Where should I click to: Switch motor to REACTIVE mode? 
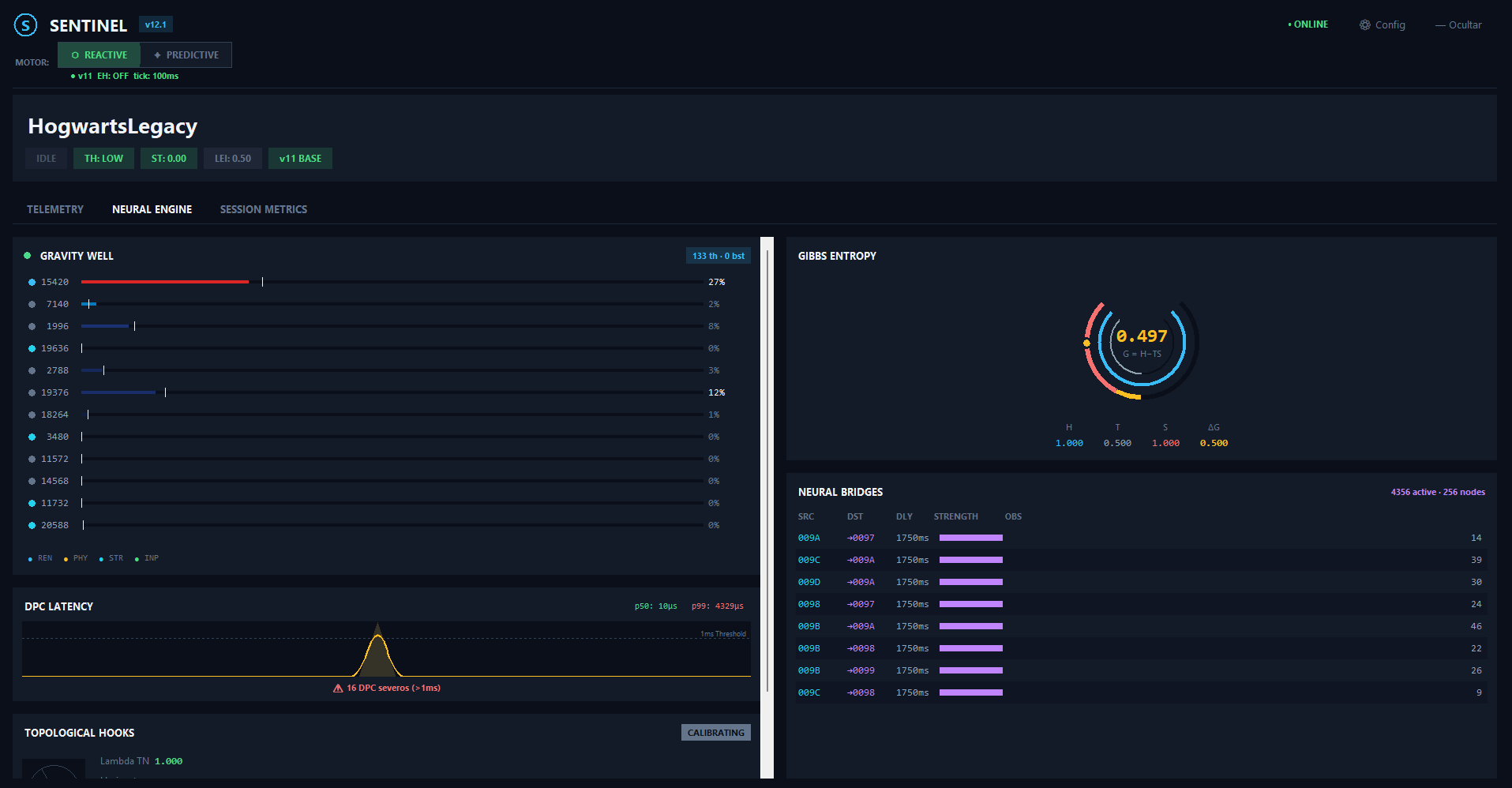[99, 55]
